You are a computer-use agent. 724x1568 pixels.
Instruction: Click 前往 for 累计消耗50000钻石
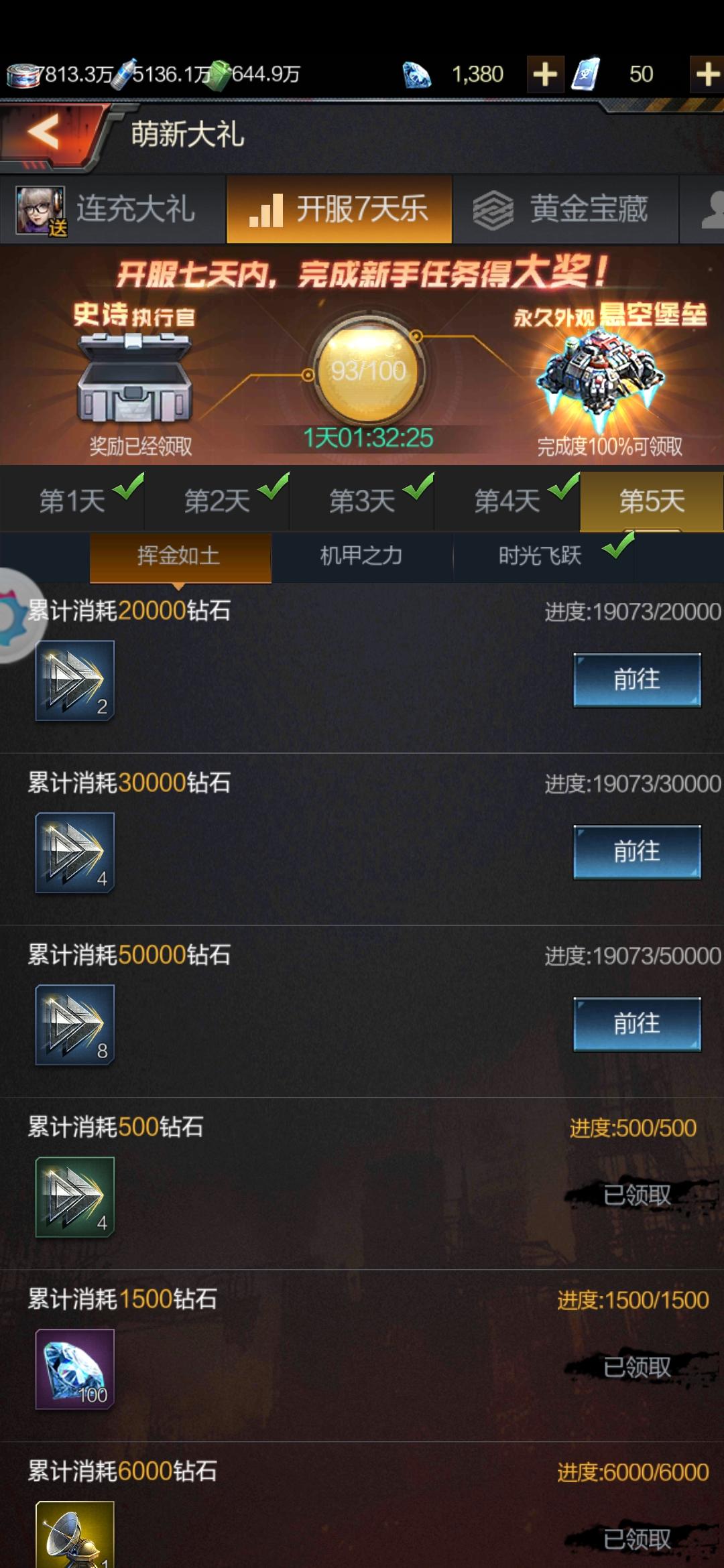coord(637,1024)
